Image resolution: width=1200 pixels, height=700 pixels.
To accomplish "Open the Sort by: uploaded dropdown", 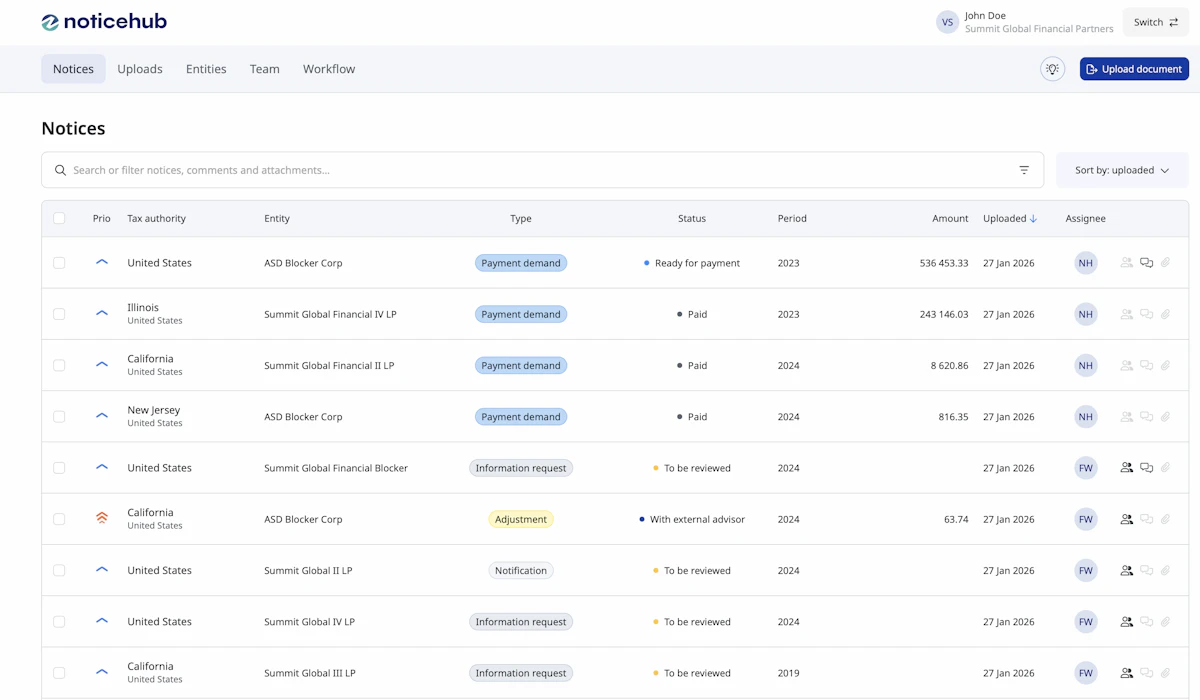I will (x=1121, y=170).
